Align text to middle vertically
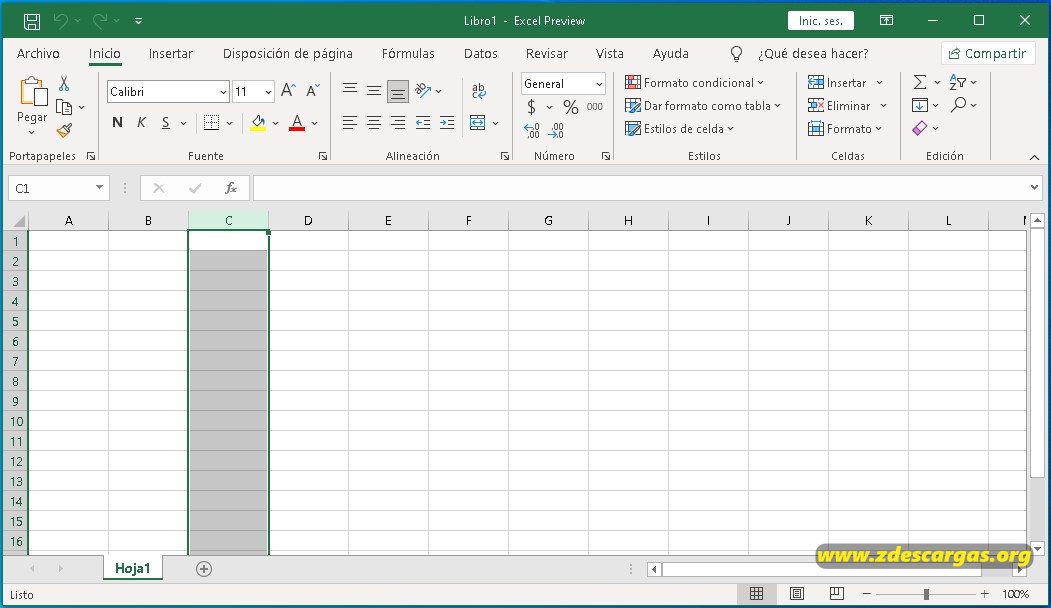1051x608 pixels. click(373, 90)
